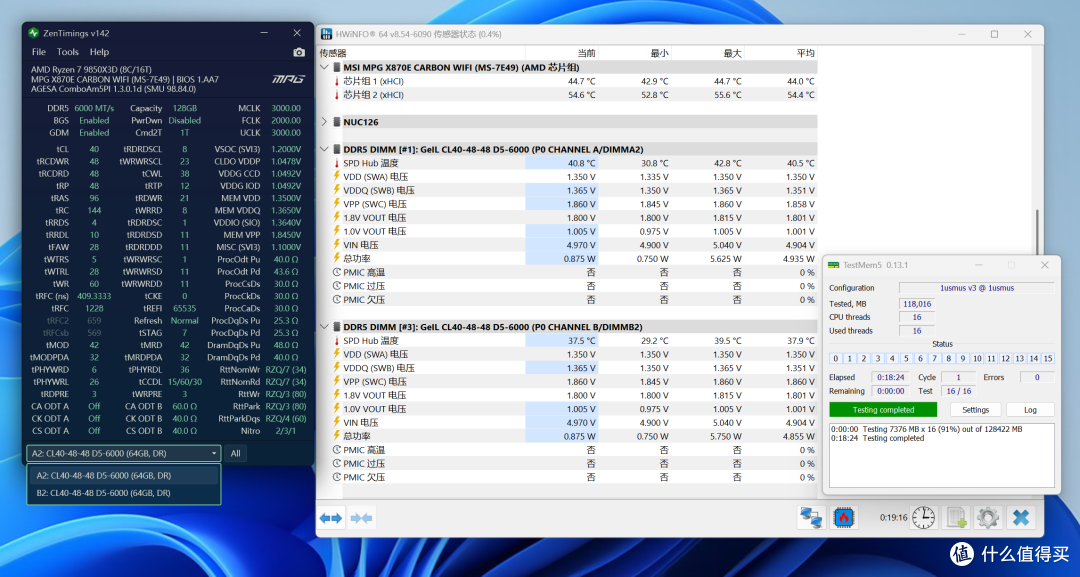Expand the NUC126 sensor group
Screen dimensions: 1080x577
pyautogui.click(x=324, y=122)
